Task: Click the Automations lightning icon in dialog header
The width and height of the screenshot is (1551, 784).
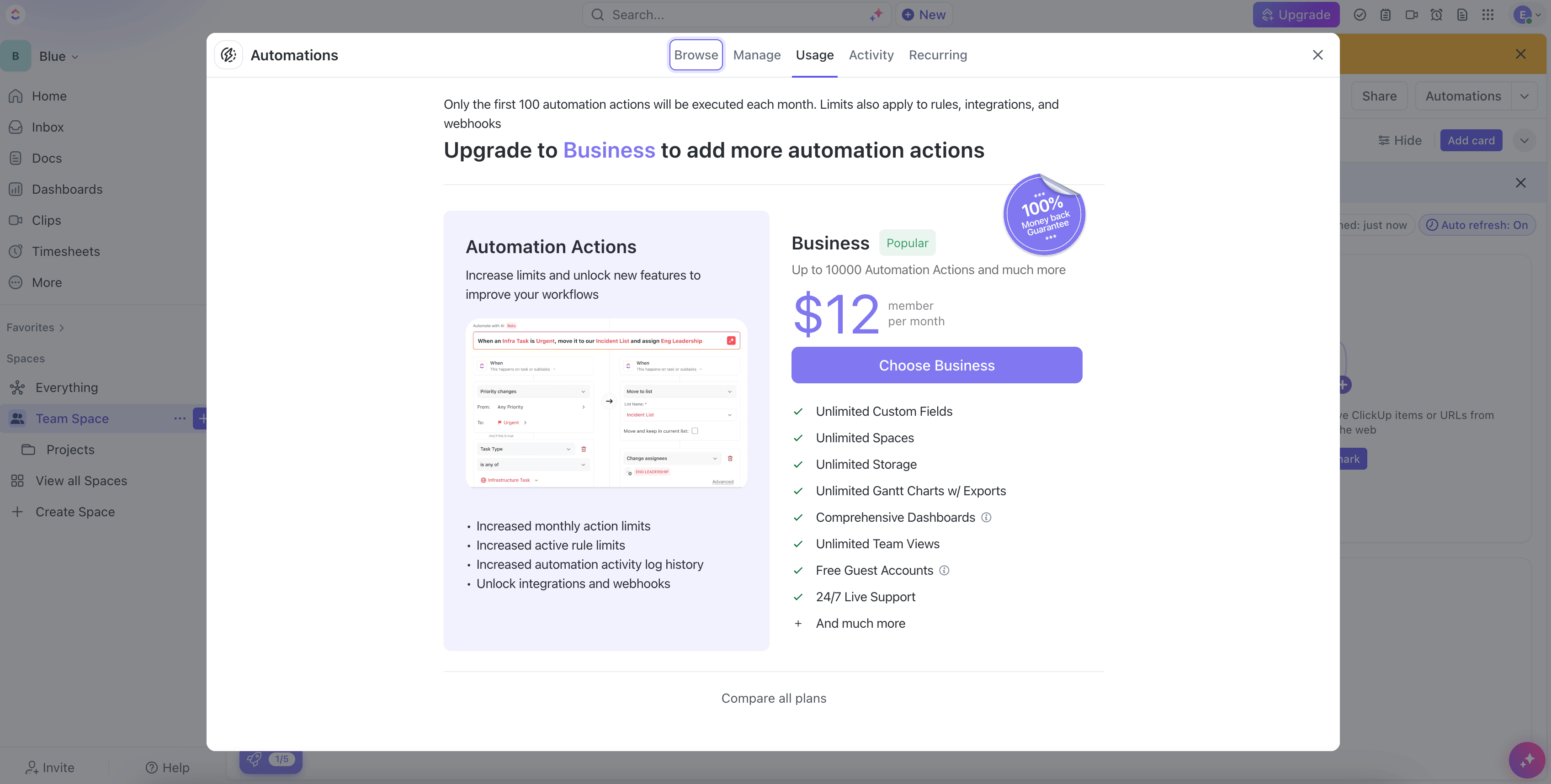Action: [x=228, y=55]
